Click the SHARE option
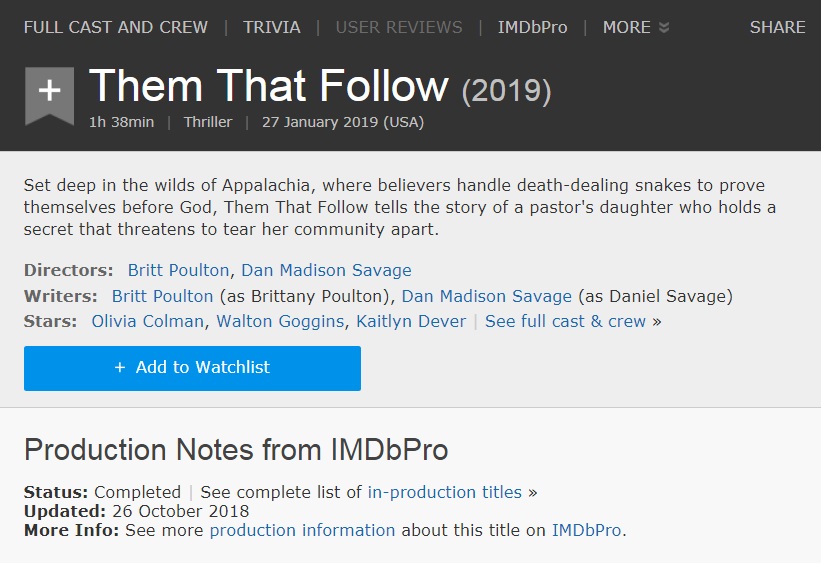821x563 pixels. tap(777, 27)
